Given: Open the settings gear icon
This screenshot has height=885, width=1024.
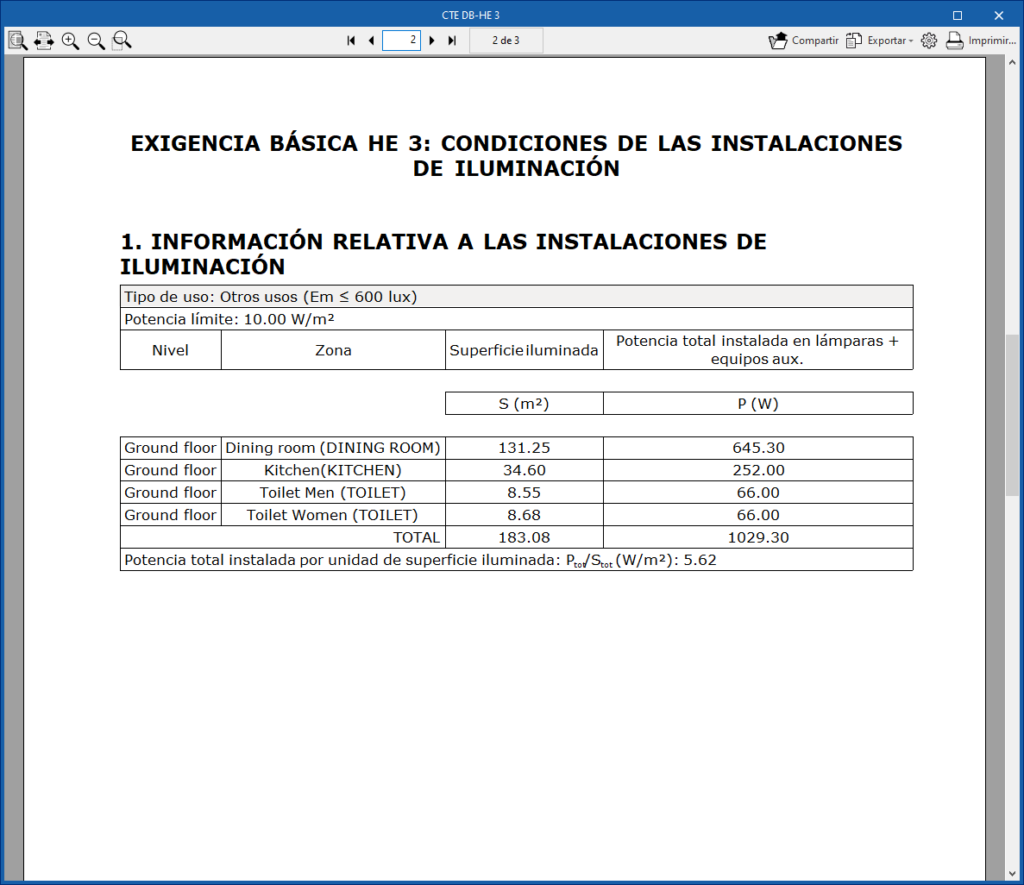Looking at the screenshot, I should pos(929,40).
